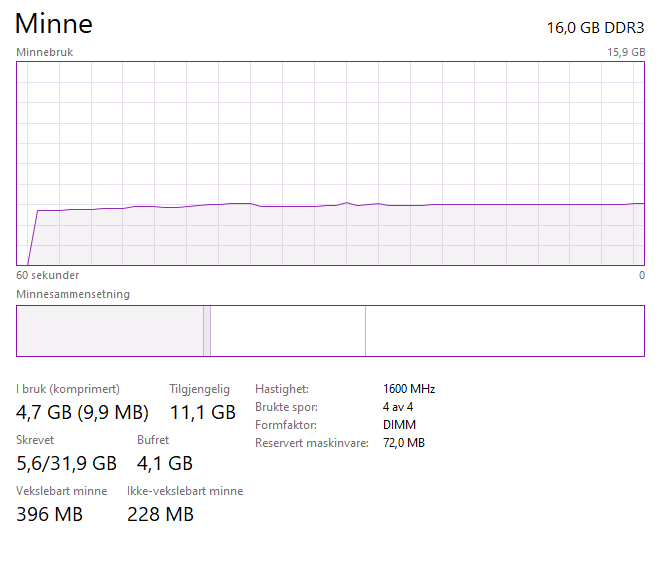This screenshot has height=578, width=660.
Task: Select the Bufret 4,1 GB value
Action: click(x=165, y=463)
